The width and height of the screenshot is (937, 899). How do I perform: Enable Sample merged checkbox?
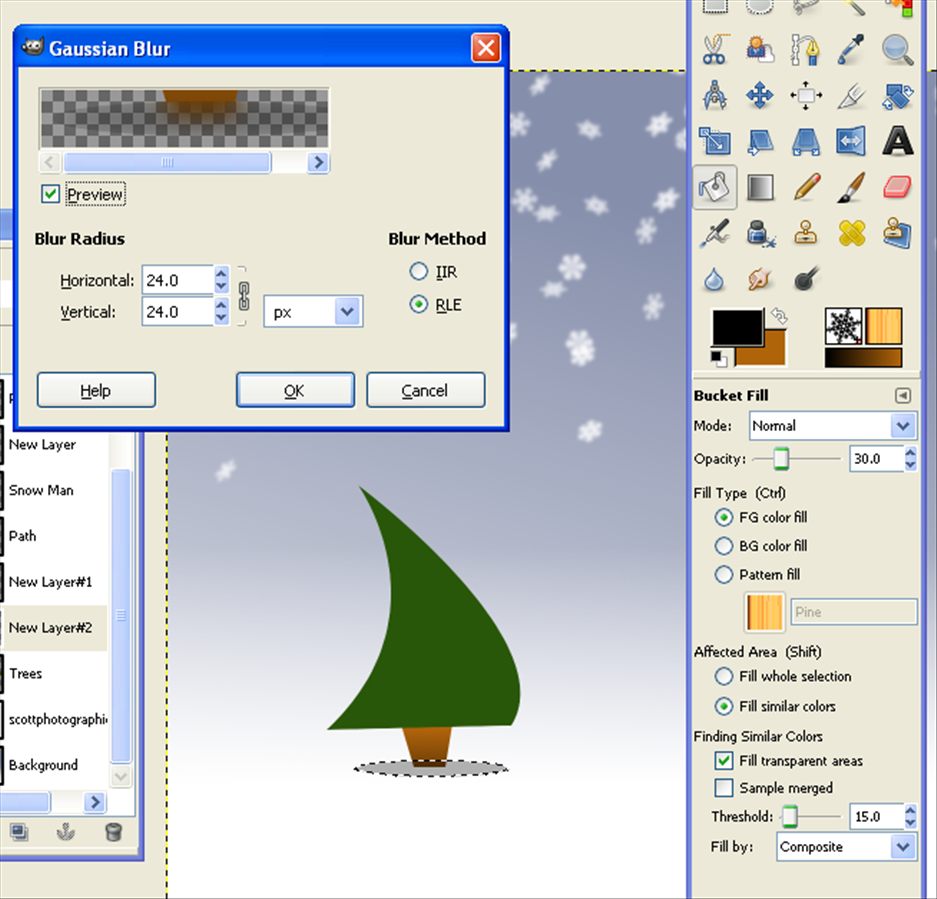coord(724,788)
